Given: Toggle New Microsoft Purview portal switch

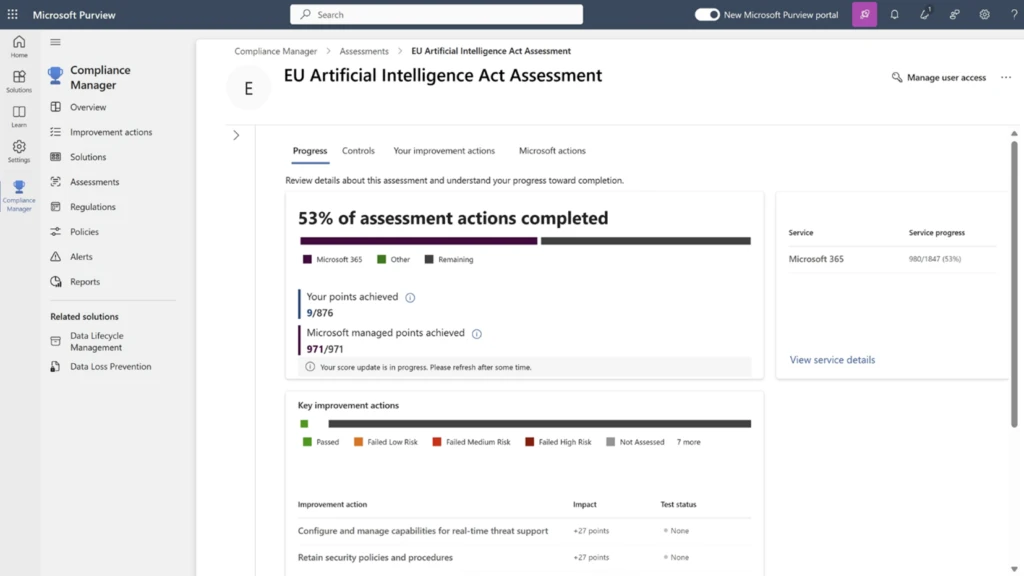Looking at the screenshot, I should [x=706, y=14].
